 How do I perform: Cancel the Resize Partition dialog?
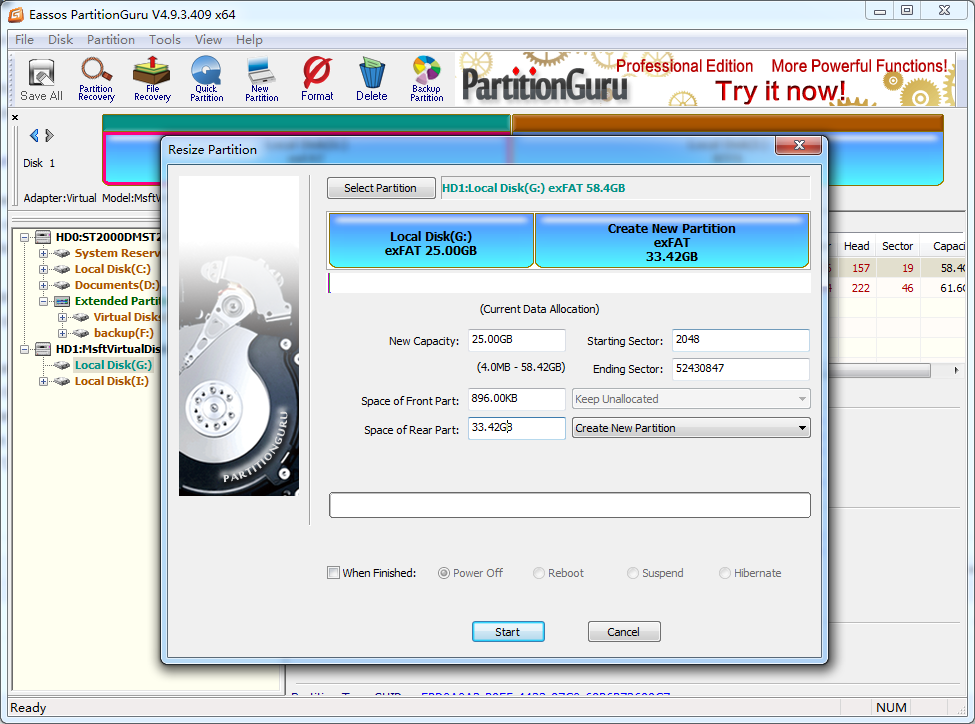[624, 632]
